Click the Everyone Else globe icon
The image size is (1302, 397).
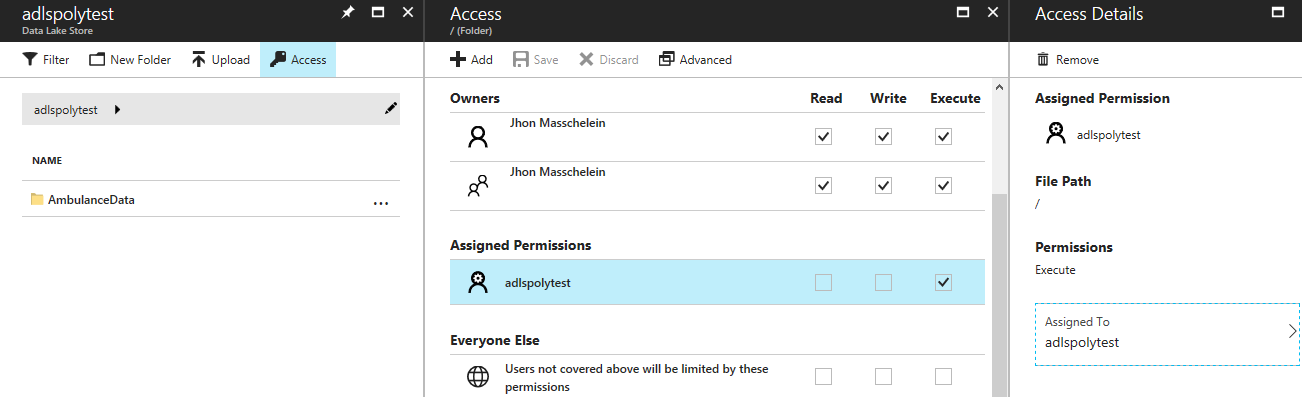click(478, 377)
